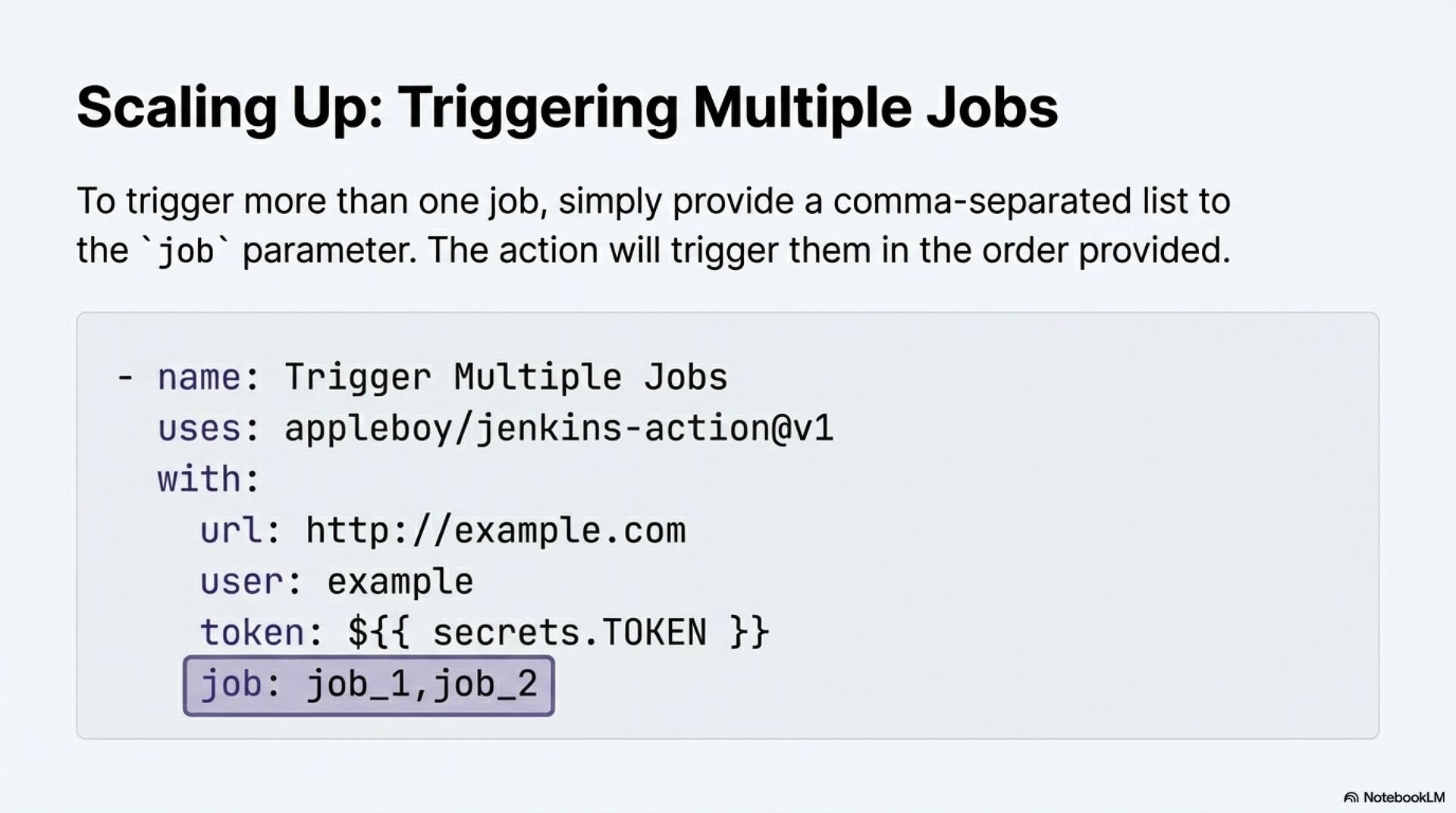
Task: Click the 'user' key in code
Action: click(x=241, y=582)
